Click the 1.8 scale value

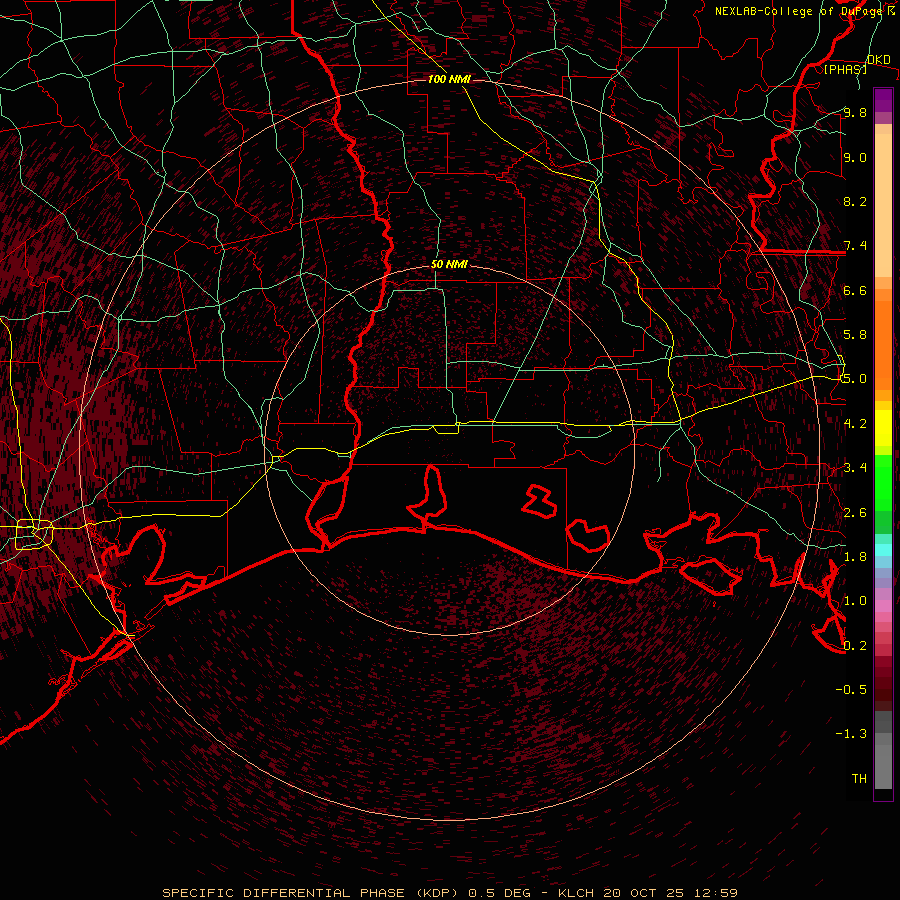(855, 557)
